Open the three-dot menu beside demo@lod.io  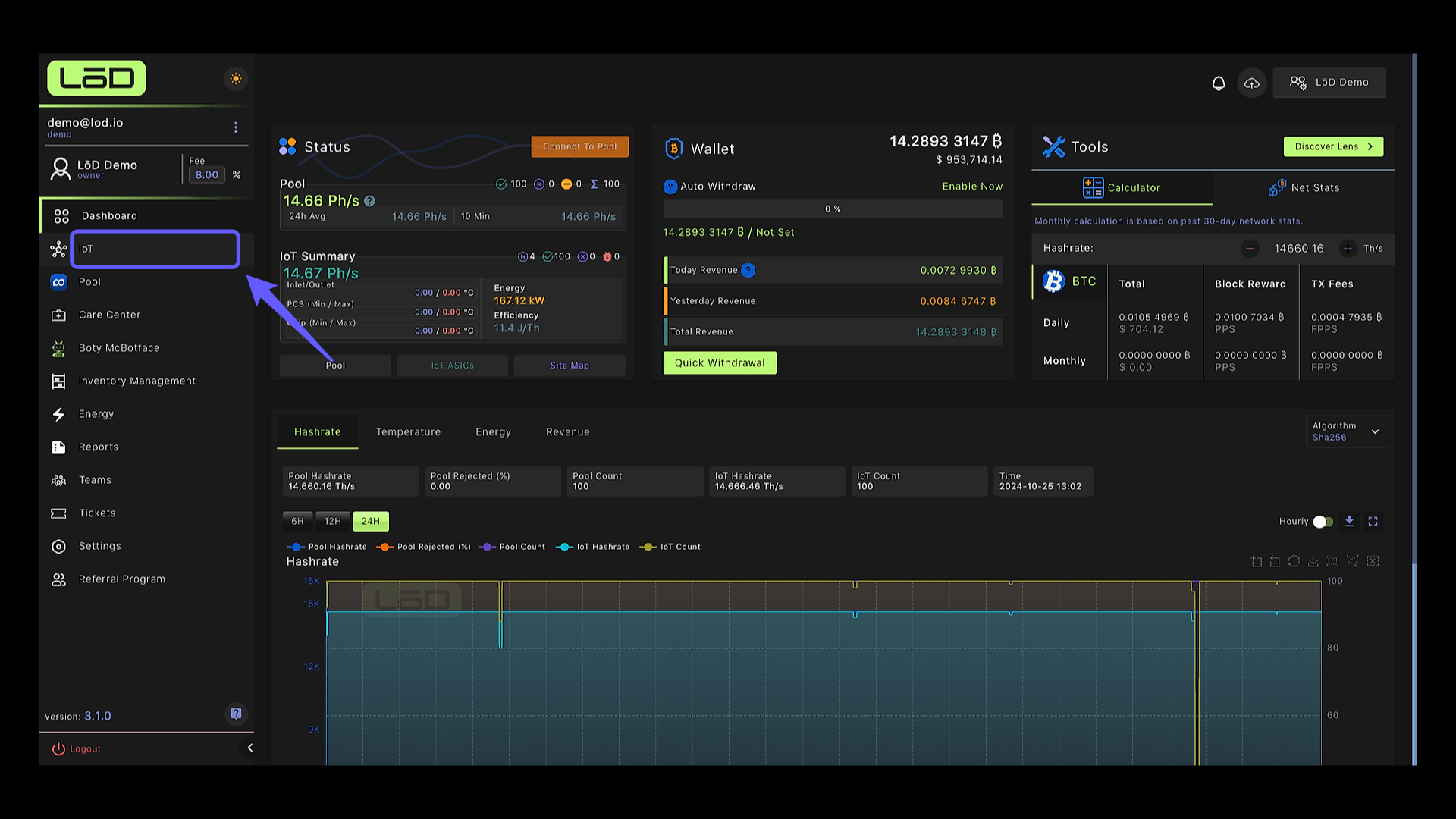coord(236,127)
